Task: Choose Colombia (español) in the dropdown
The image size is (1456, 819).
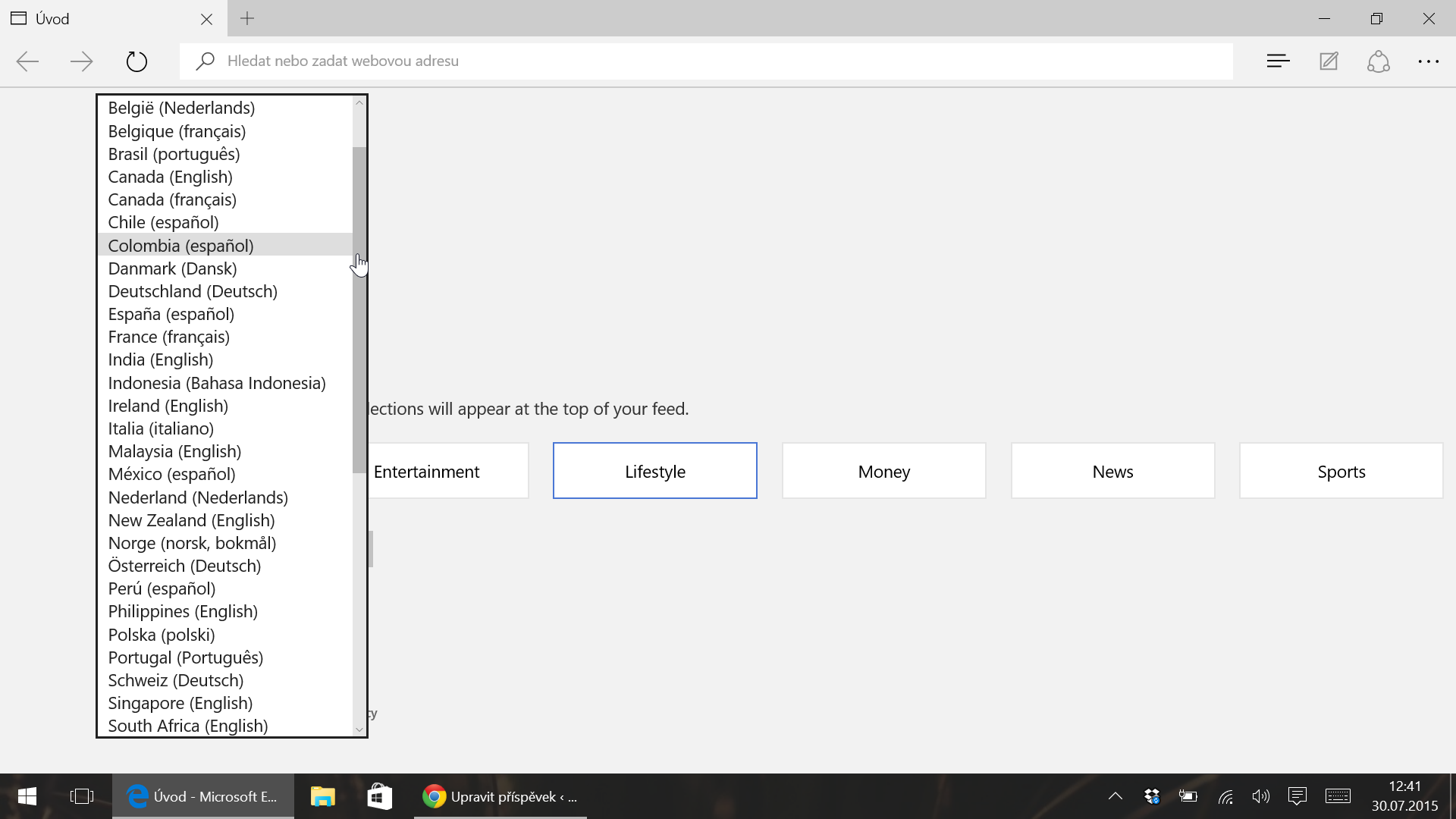Action: pyautogui.click(x=180, y=246)
